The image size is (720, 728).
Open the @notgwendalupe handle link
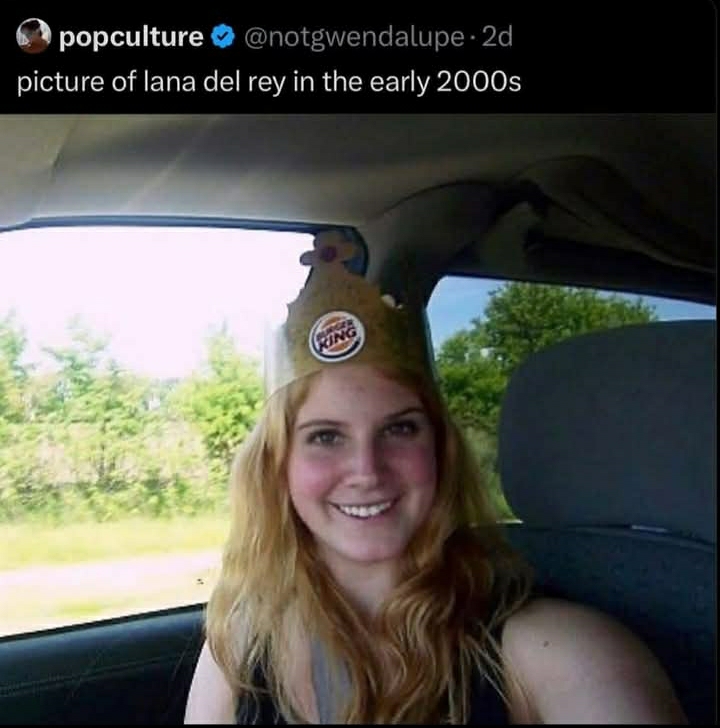(354, 37)
